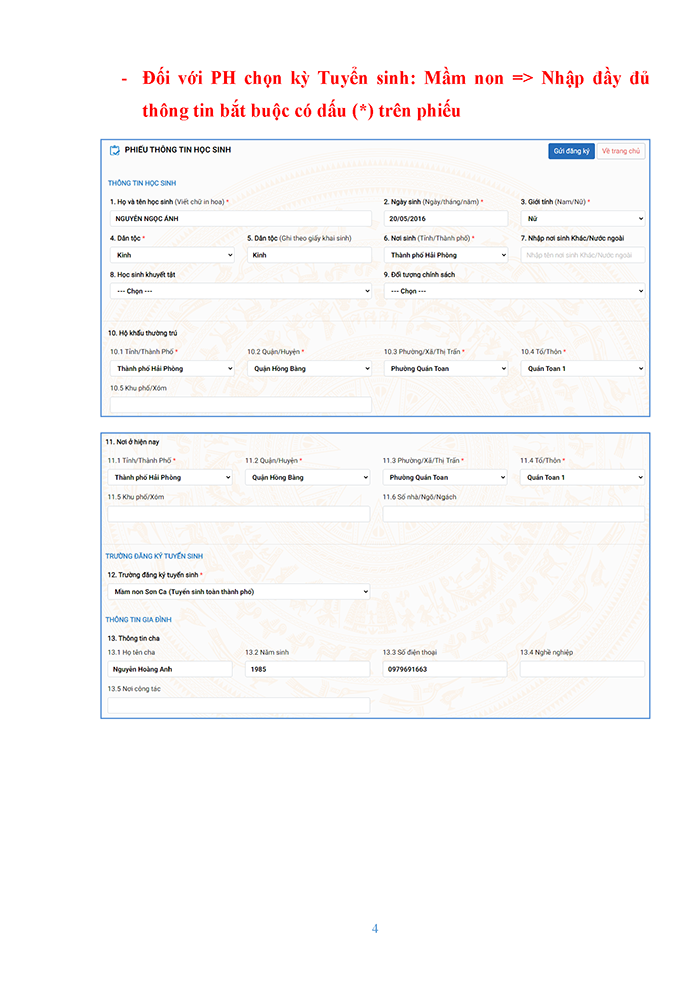Click the form icon beside Phiếu thông tin học sinh

114,151
